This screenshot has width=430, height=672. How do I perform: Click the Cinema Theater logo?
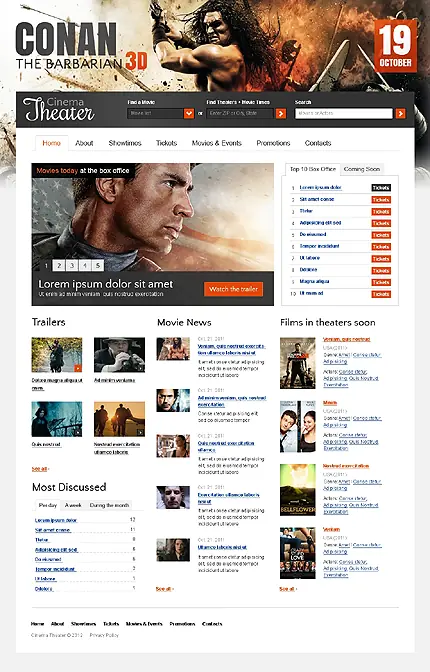coord(59,110)
